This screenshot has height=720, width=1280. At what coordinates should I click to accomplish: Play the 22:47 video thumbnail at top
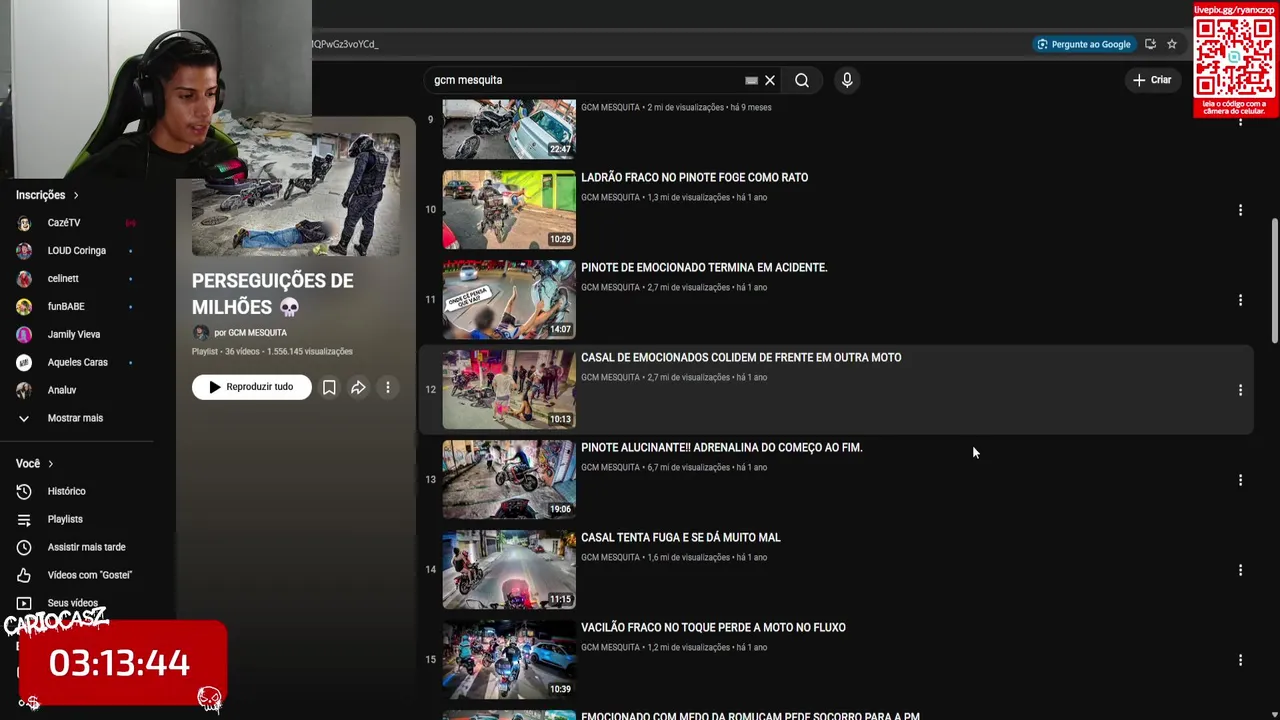click(x=509, y=129)
